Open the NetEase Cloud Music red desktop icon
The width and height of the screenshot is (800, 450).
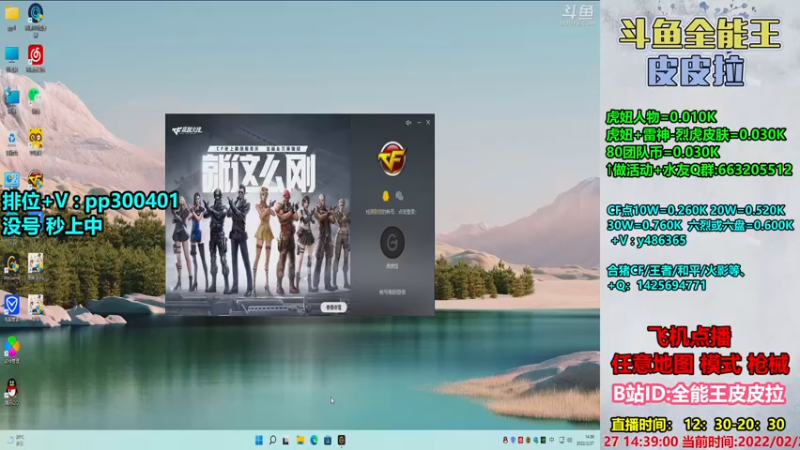[35, 55]
